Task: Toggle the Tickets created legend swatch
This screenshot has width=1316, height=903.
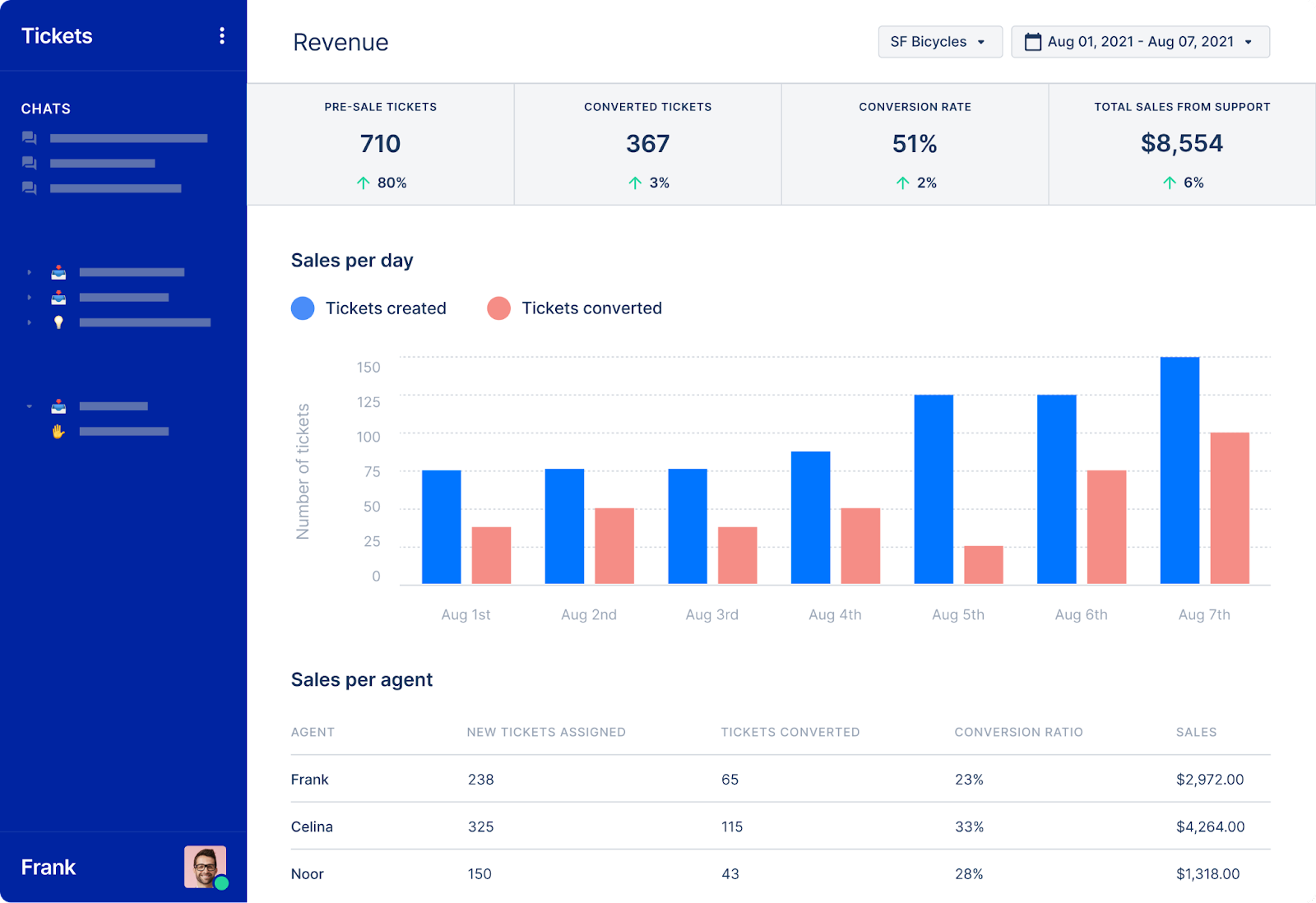Action: click(303, 308)
